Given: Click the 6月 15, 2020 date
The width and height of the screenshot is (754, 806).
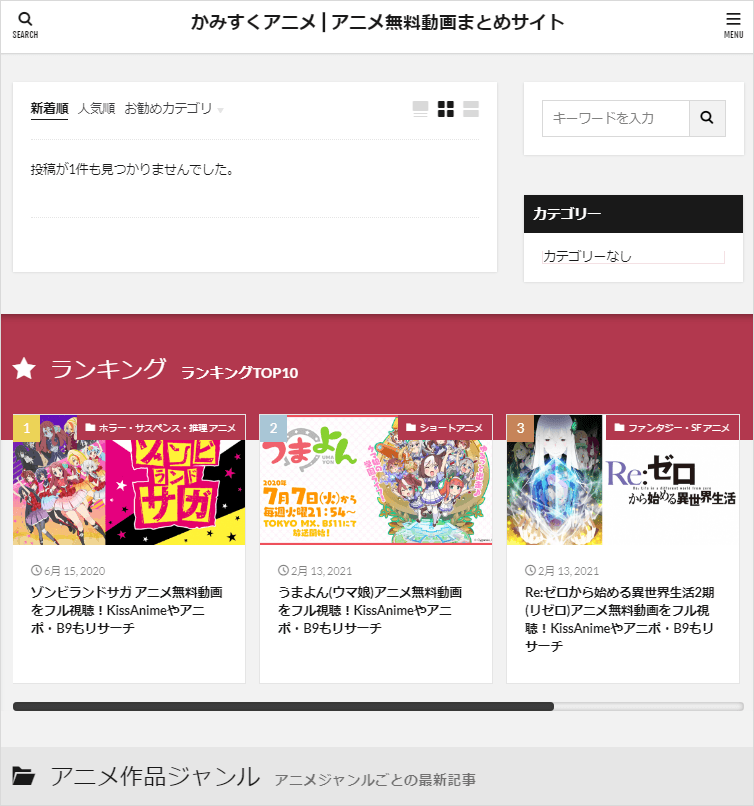Looking at the screenshot, I should coord(75,571).
